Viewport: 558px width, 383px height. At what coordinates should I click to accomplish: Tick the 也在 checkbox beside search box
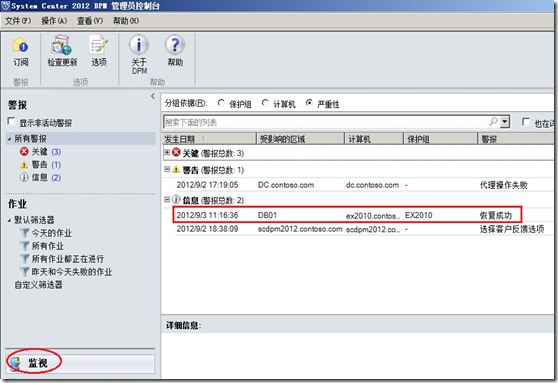pyautogui.click(x=526, y=122)
